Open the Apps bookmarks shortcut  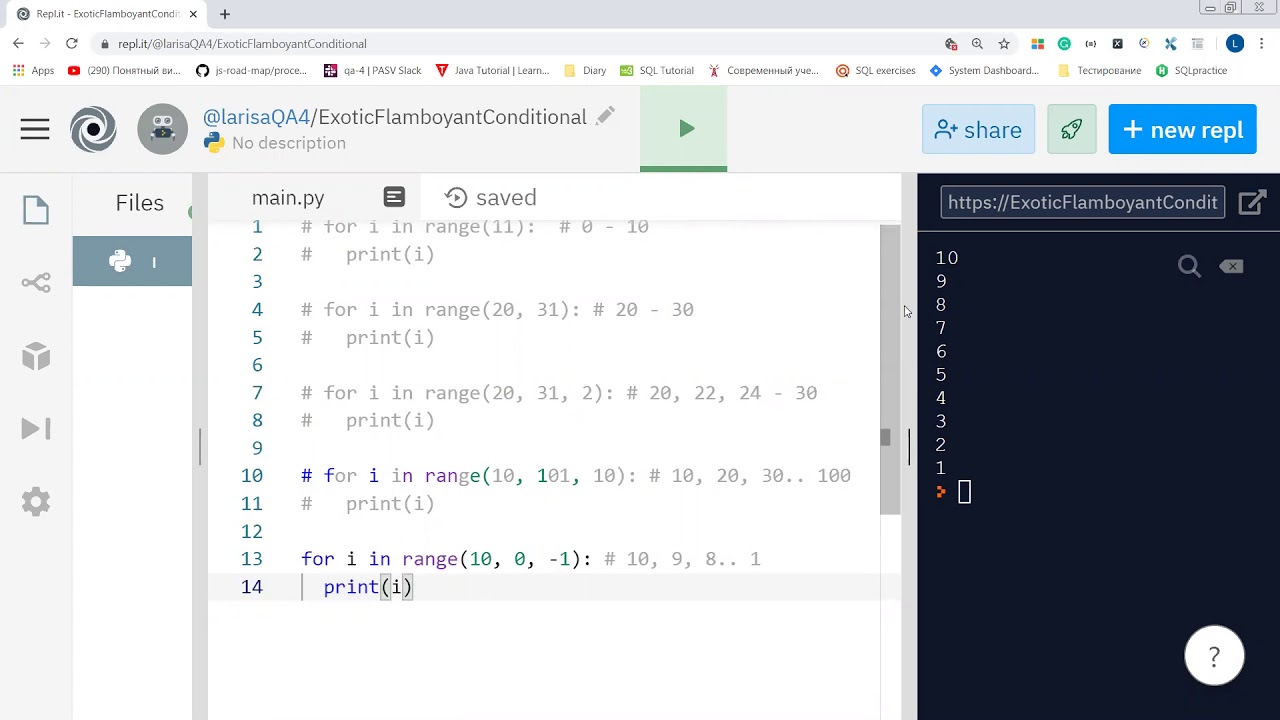pyautogui.click(x=33, y=71)
